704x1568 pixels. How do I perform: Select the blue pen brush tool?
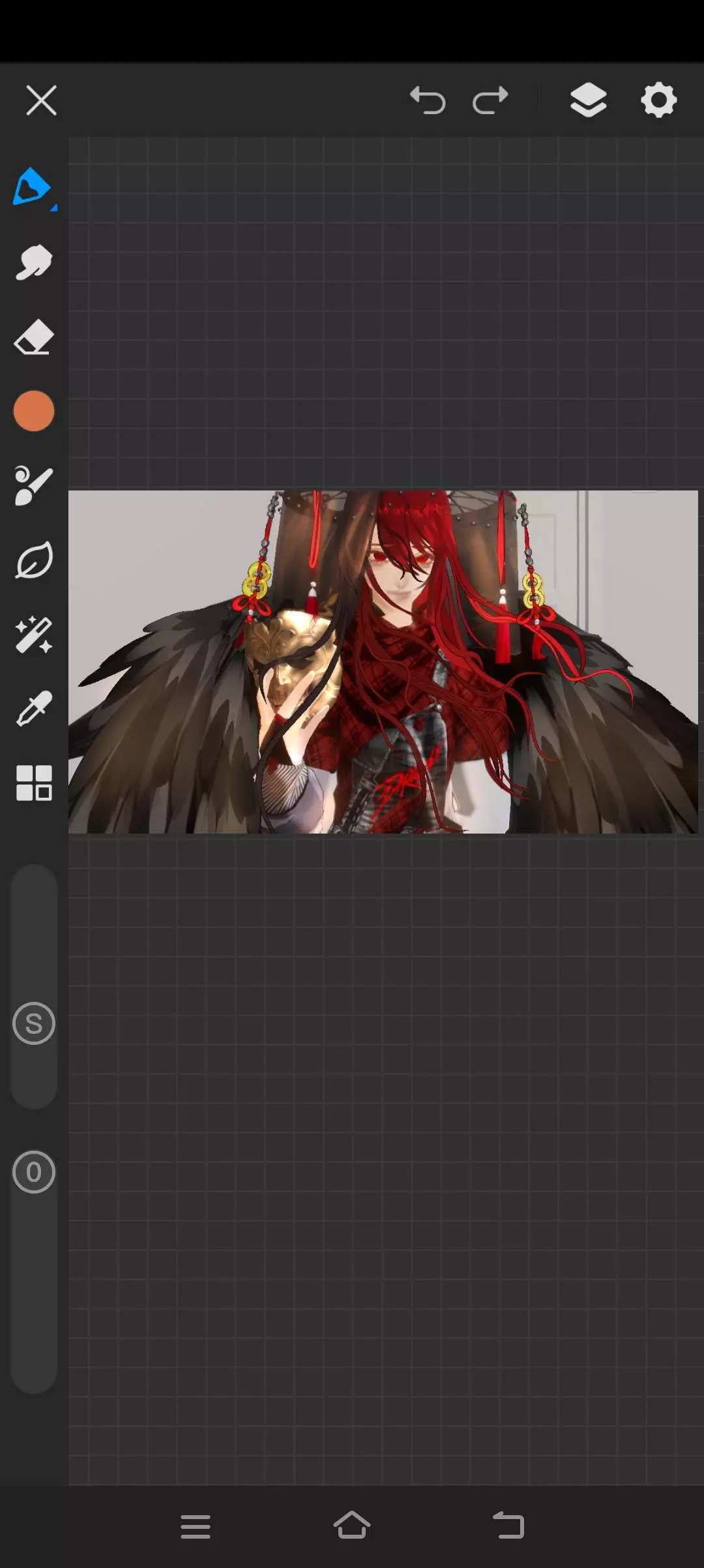(33, 187)
